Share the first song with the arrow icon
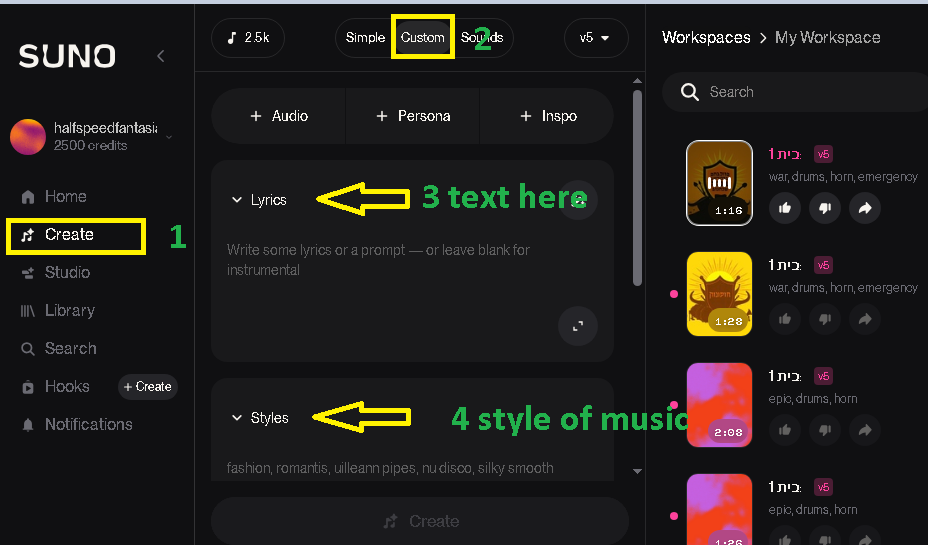Screen dimensions: 928x545 [865, 208]
